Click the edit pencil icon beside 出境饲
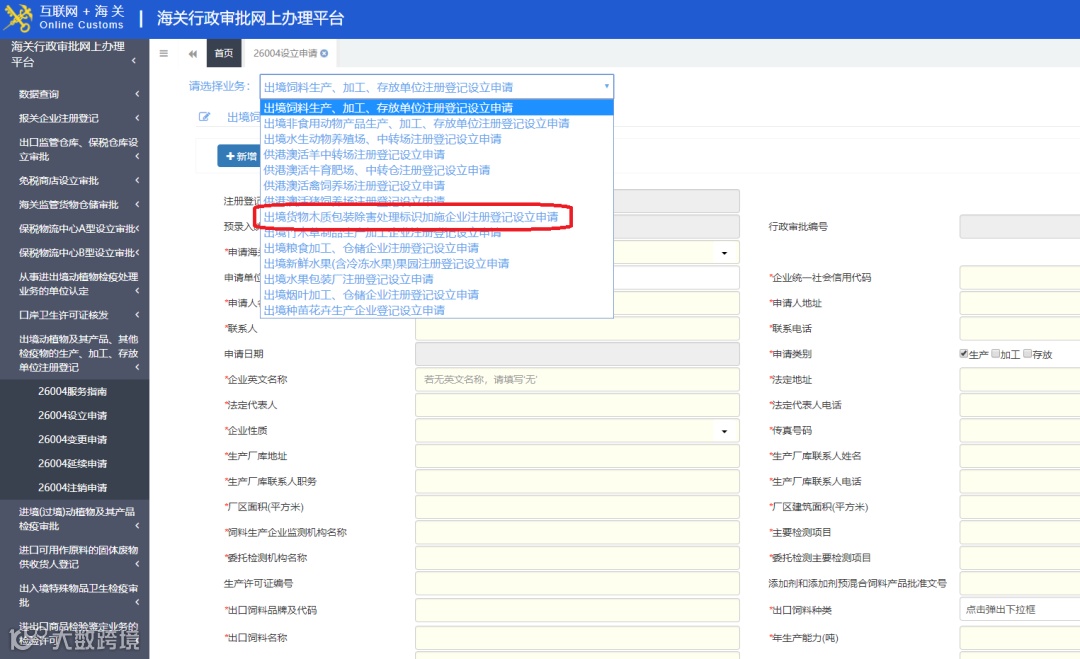The image size is (1080, 659). click(205, 117)
